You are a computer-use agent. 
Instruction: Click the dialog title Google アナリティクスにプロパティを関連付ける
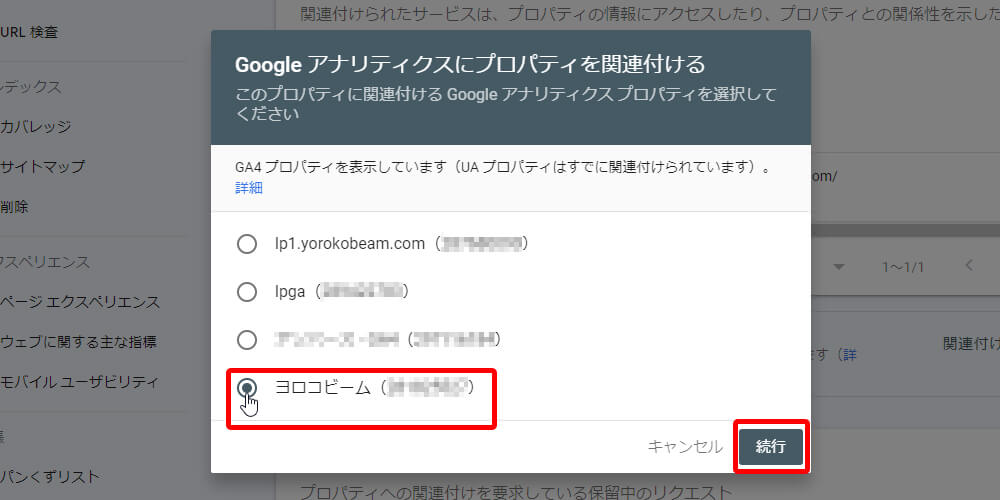click(470, 64)
